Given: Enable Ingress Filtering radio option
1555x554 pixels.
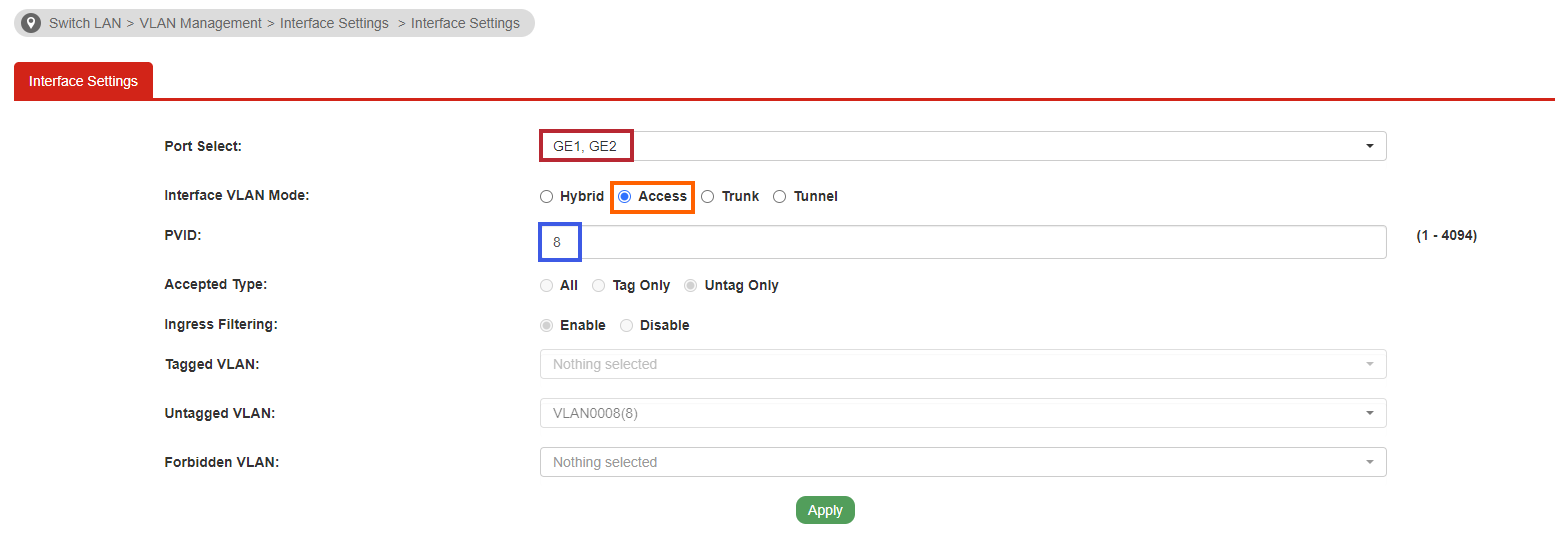Looking at the screenshot, I should [x=546, y=326].
